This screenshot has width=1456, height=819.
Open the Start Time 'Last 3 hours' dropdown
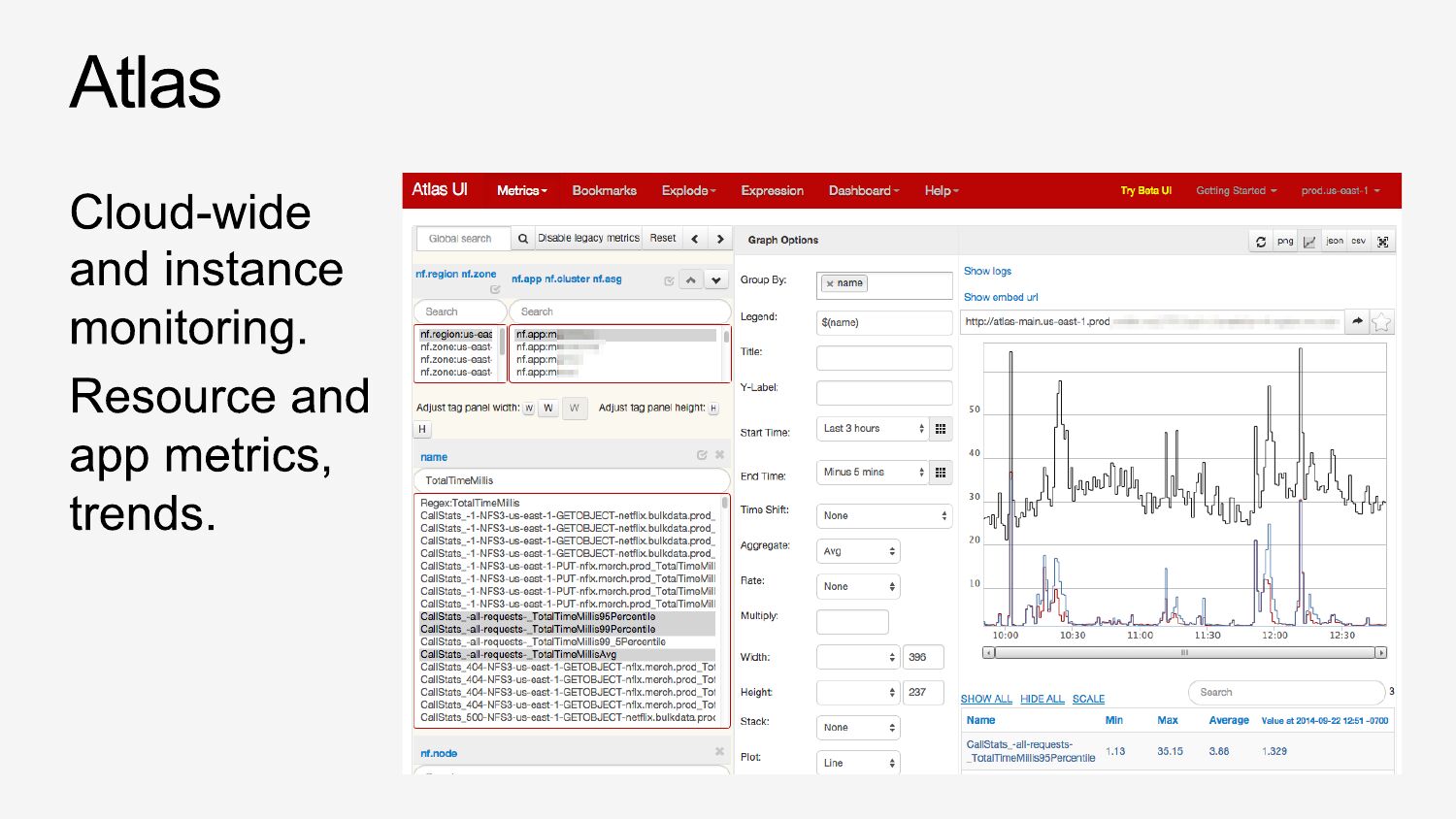(873, 429)
